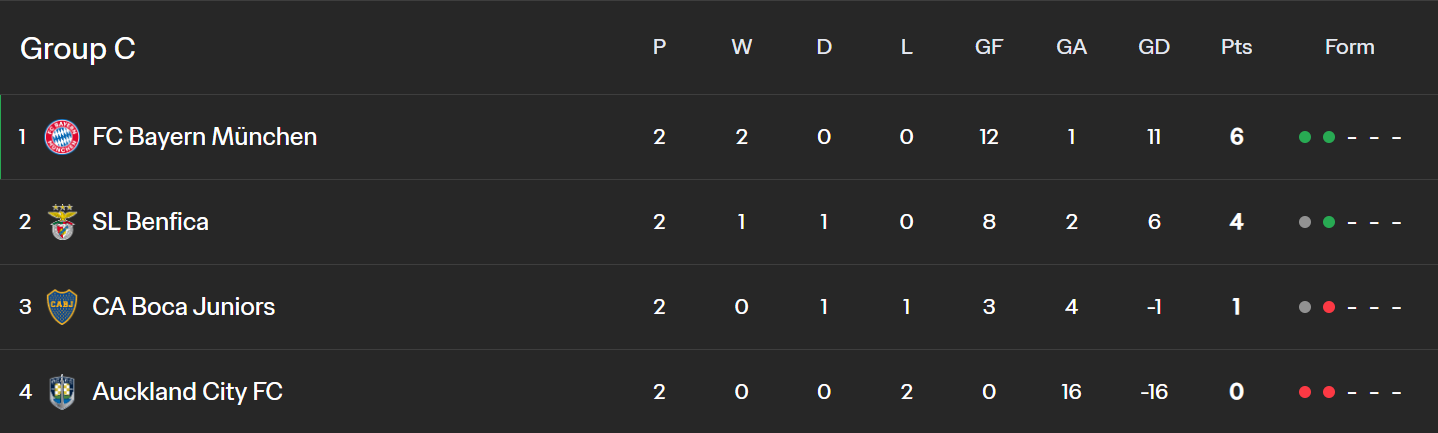
Task: Click Bayern's 6 points value
Action: [x=1236, y=137]
